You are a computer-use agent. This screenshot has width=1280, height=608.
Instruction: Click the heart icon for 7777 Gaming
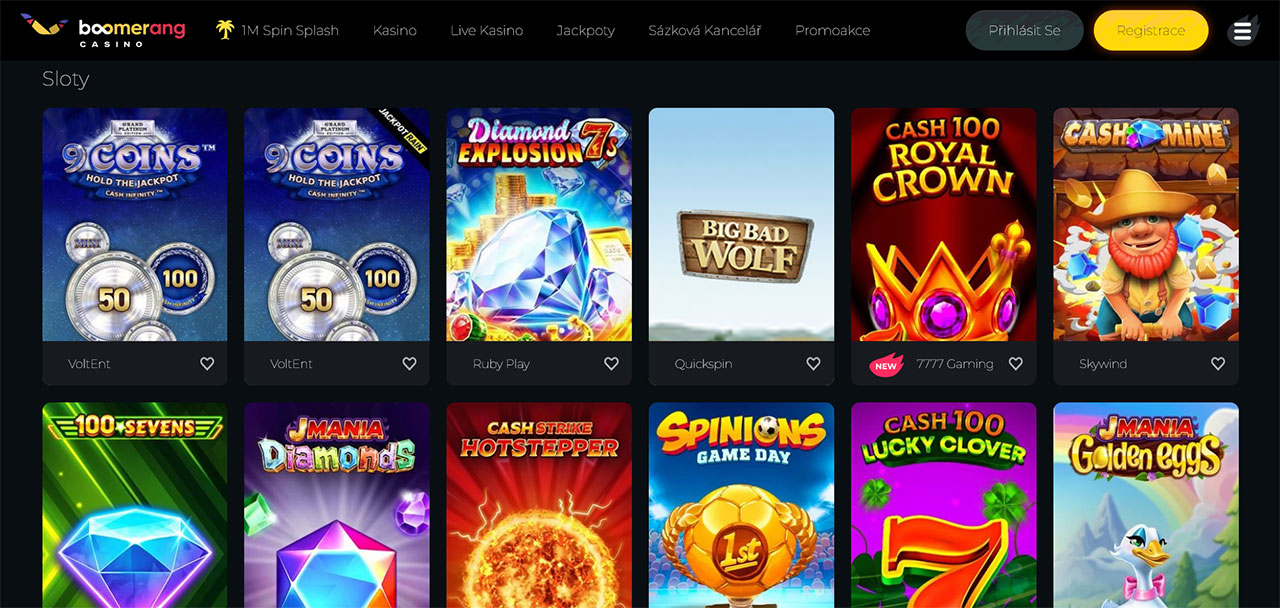click(x=1015, y=364)
